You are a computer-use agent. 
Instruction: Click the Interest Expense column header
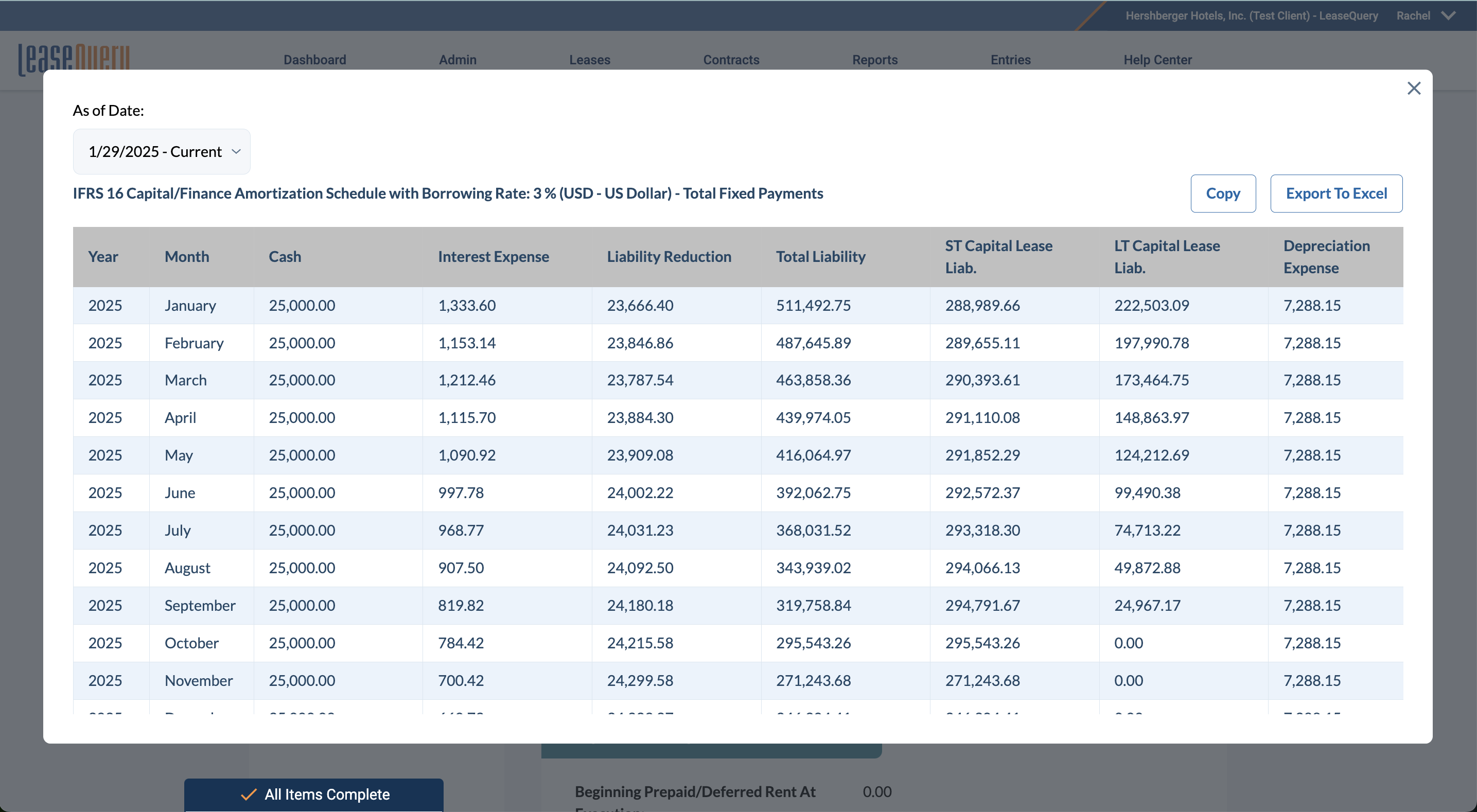pos(493,256)
